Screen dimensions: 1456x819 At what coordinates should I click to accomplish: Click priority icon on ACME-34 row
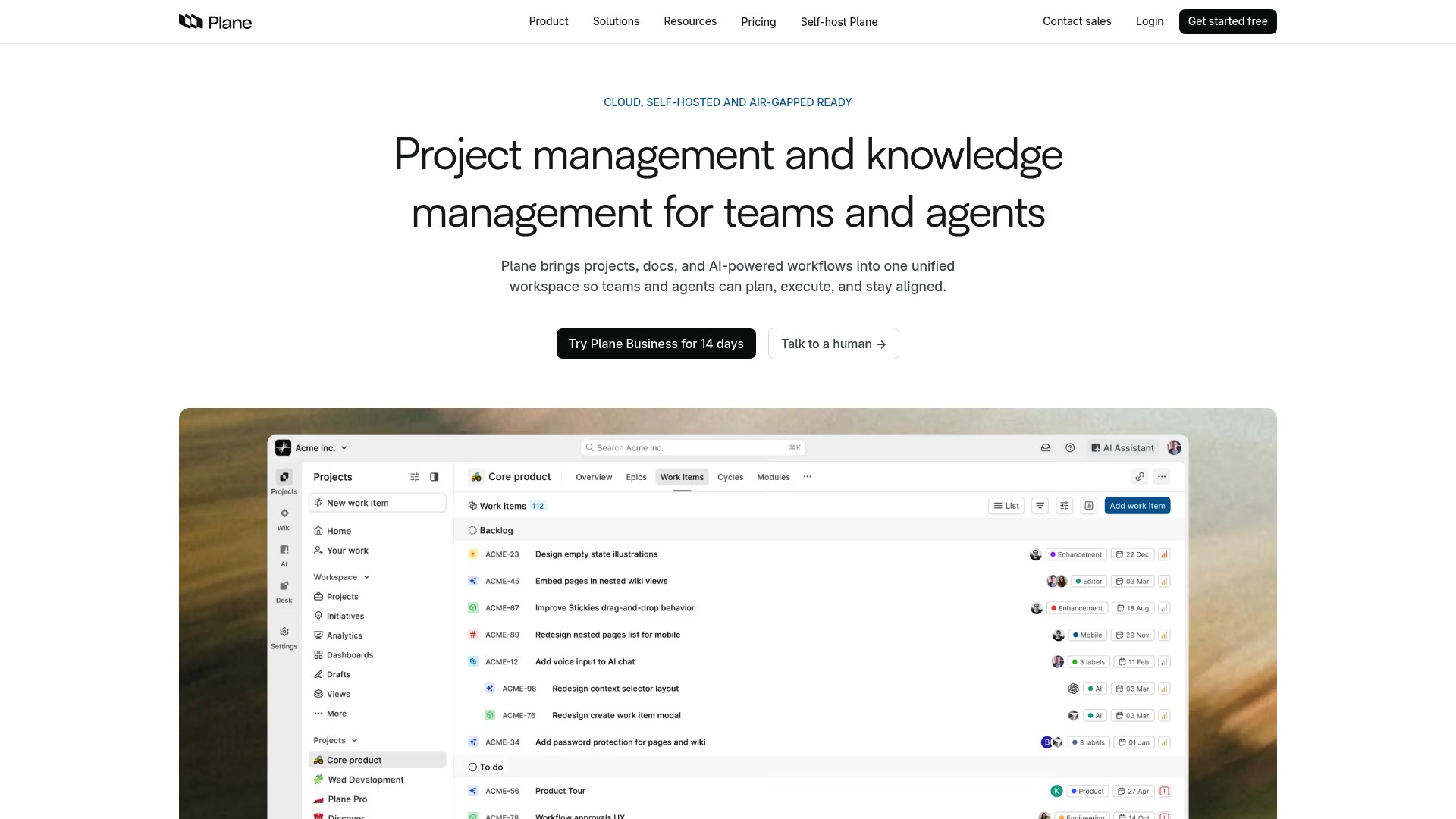(1164, 742)
